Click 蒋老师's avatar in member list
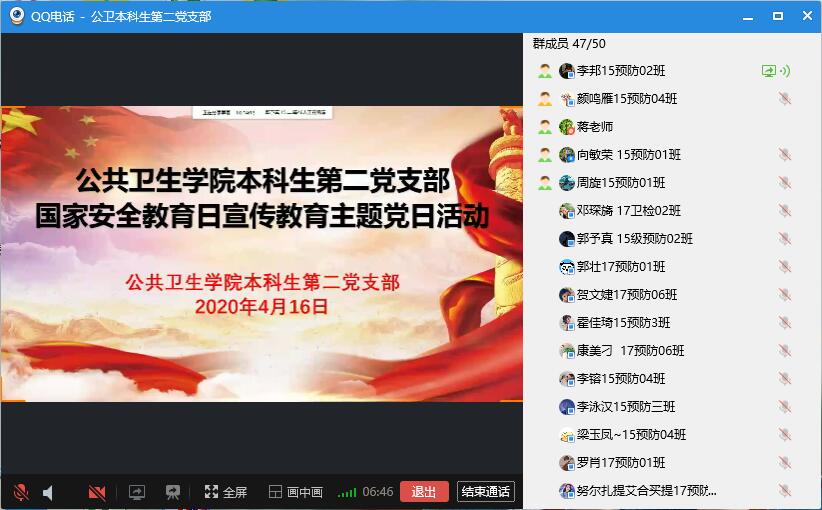Screen dimensions: 822x510 pyautogui.click(x=567, y=127)
